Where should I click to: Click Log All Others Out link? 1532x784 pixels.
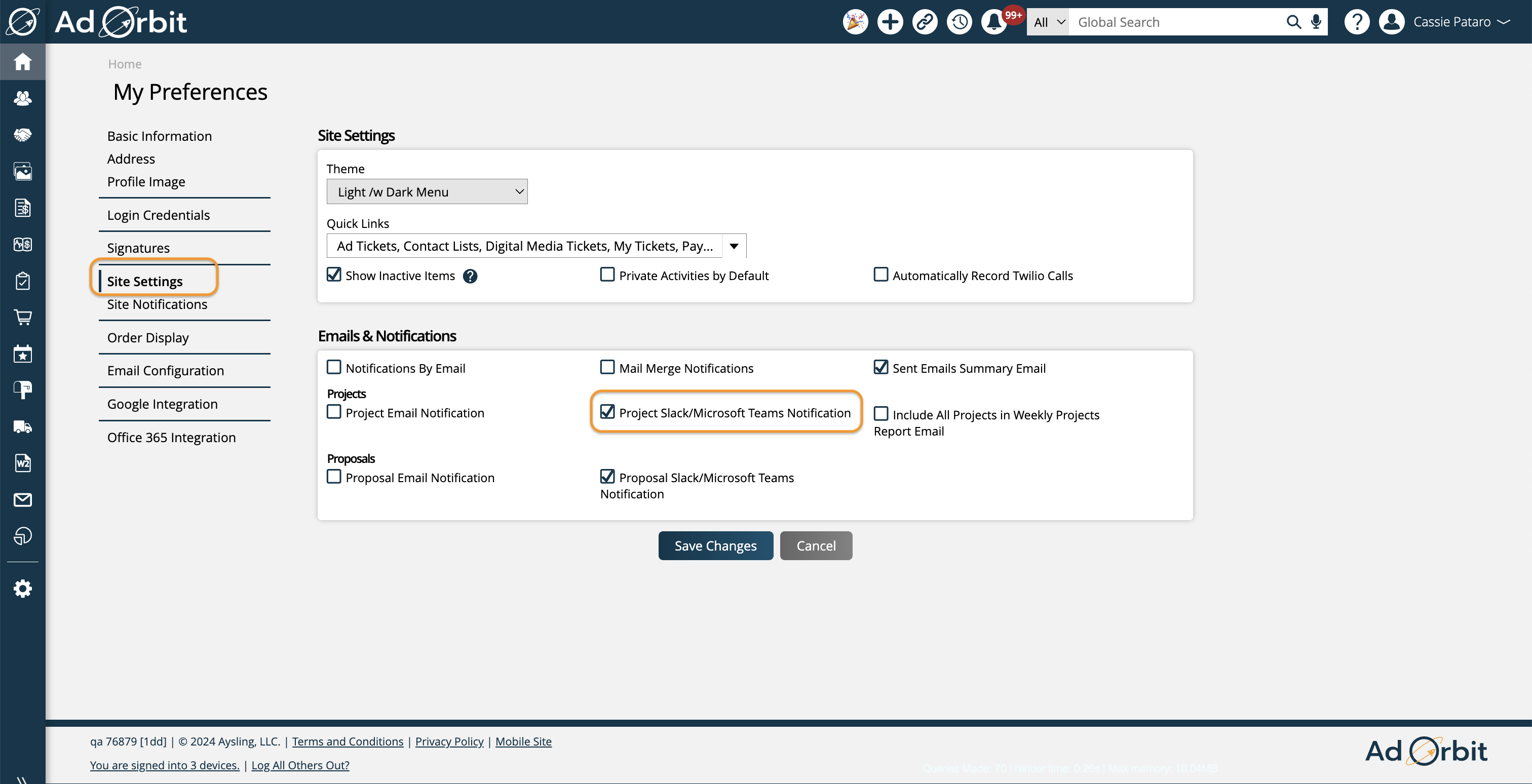[x=300, y=766]
